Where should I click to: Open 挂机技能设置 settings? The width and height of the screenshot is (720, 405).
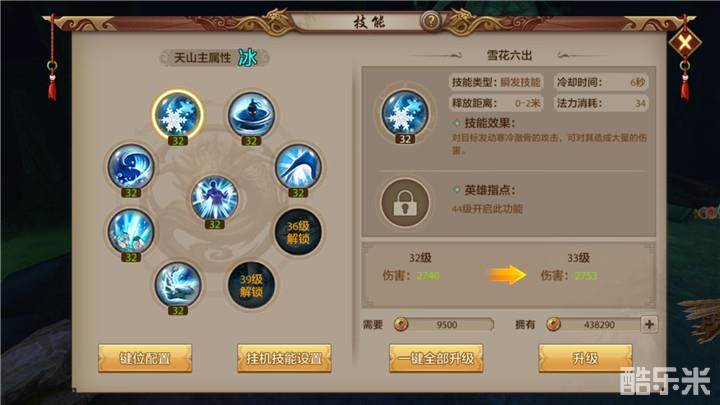(284, 358)
